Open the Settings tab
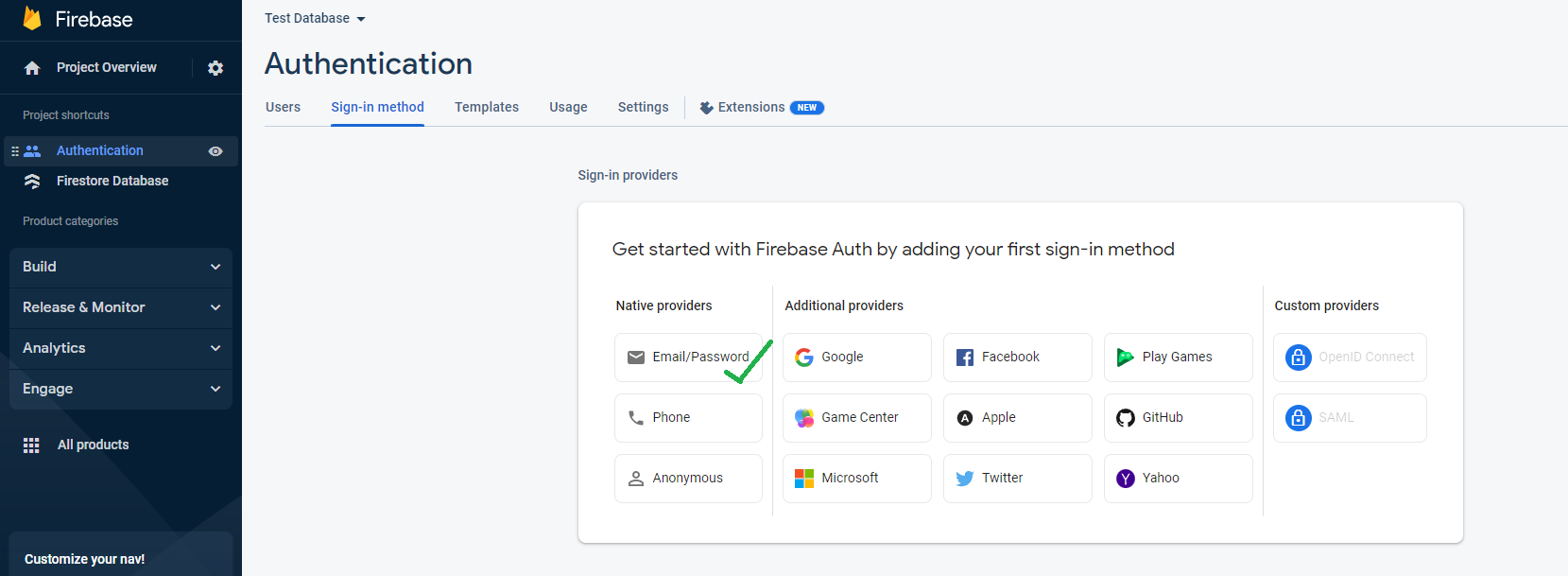Screen dimensions: 1568x576 pyautogui.click(x=644, y=107)
